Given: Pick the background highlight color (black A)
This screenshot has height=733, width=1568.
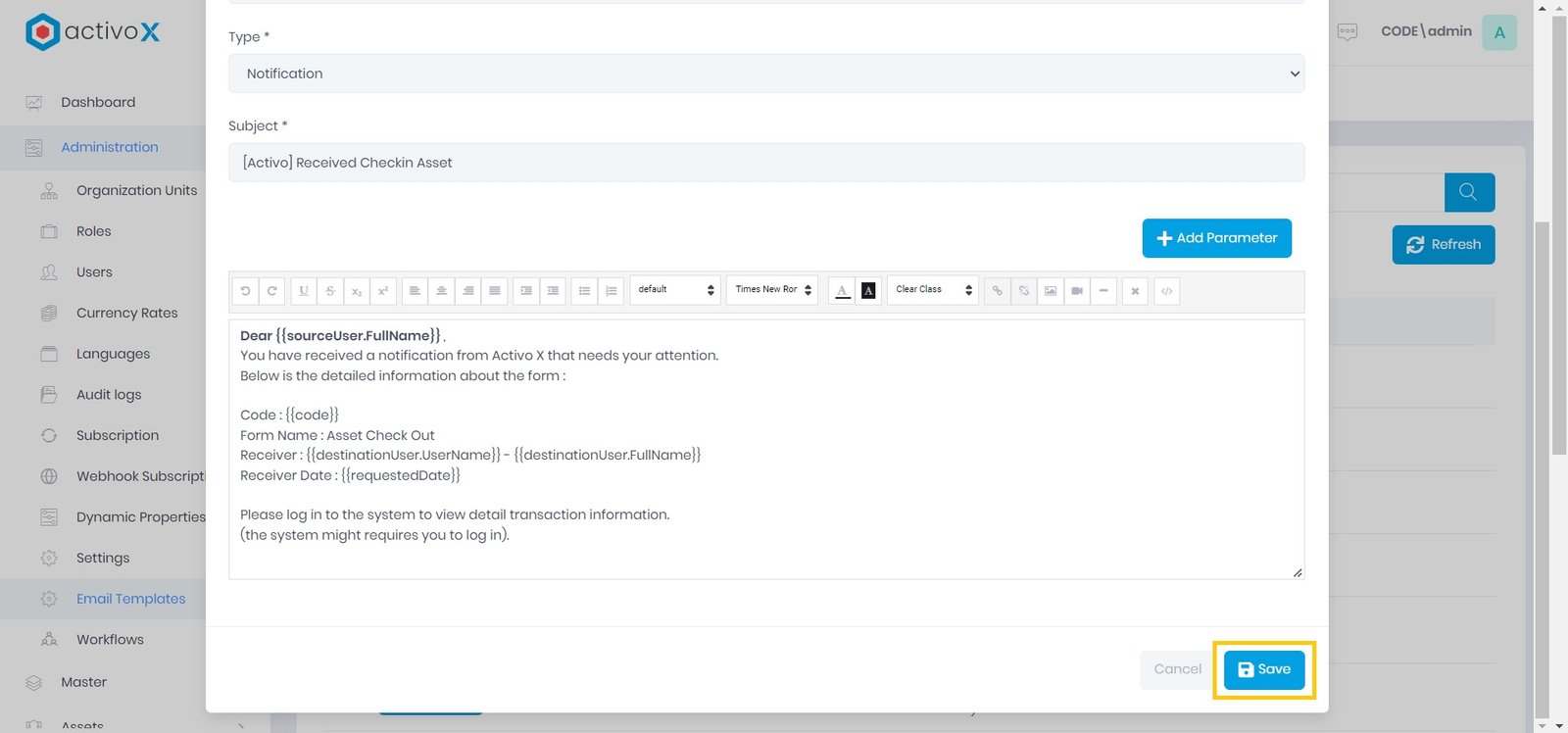Looking at the screenshot, I should [868, 291].
